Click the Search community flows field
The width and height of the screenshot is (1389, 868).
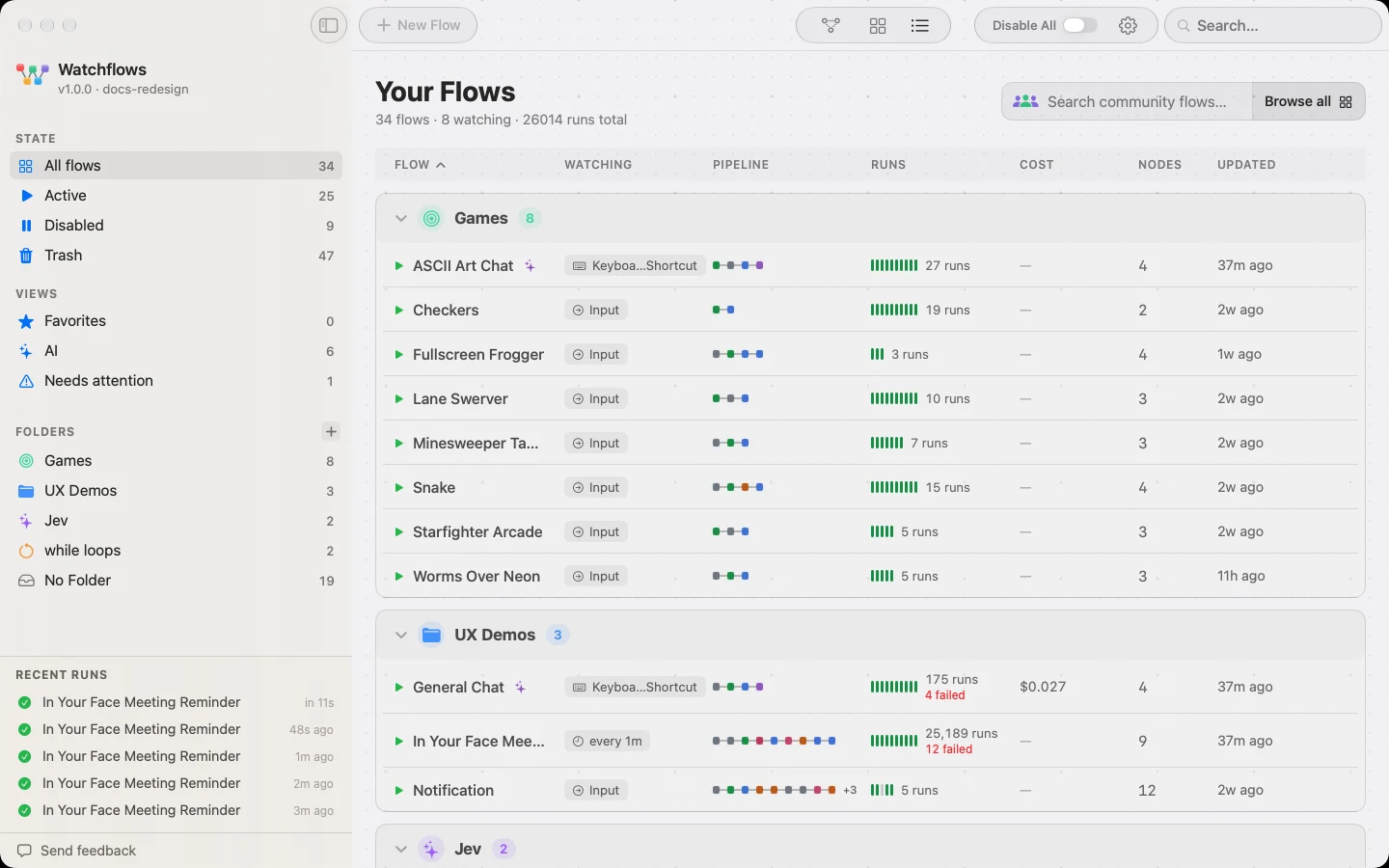click(x=1127, y=101)
